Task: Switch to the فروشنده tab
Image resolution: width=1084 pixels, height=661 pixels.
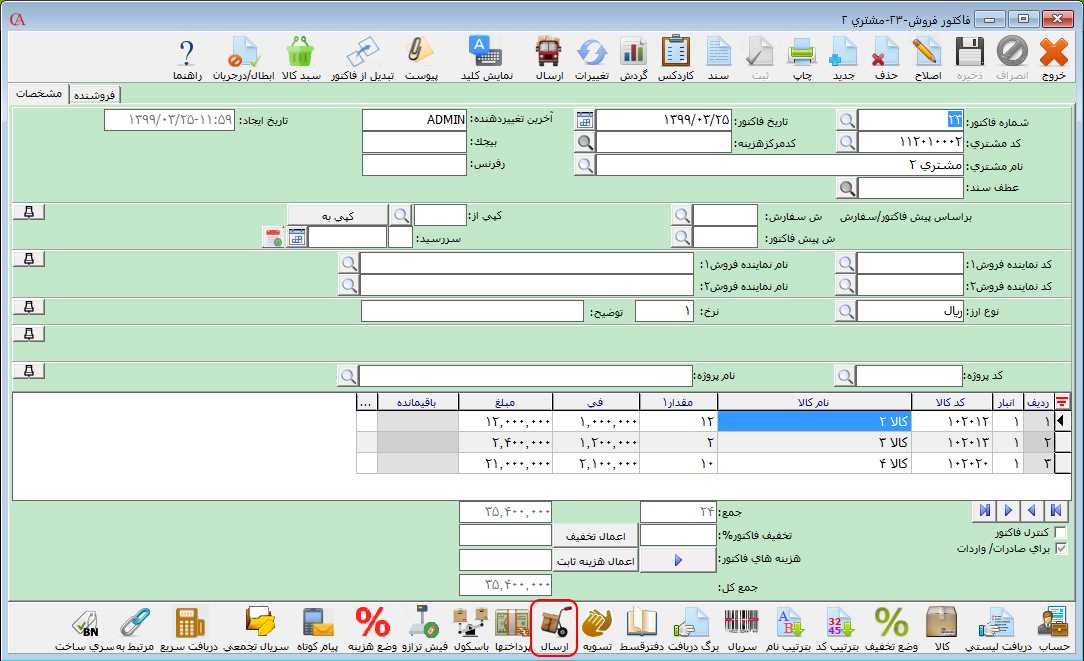Action: 94,94
